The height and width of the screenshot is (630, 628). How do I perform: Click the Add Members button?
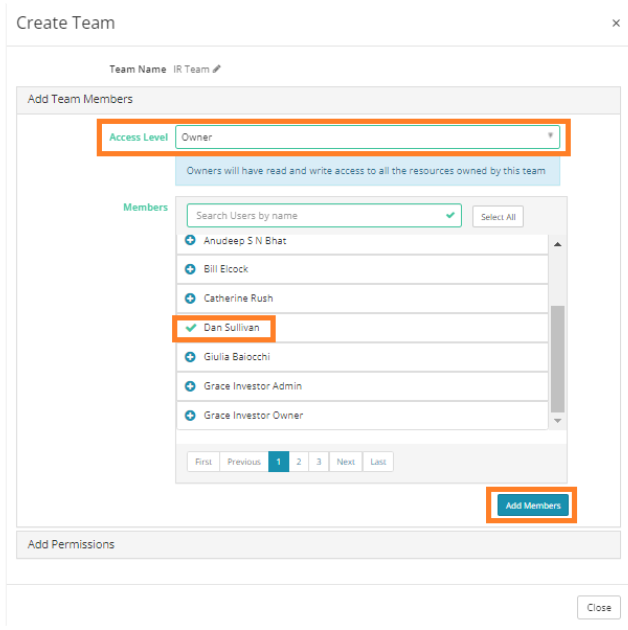pyautogui.click(x=533, y=505)
